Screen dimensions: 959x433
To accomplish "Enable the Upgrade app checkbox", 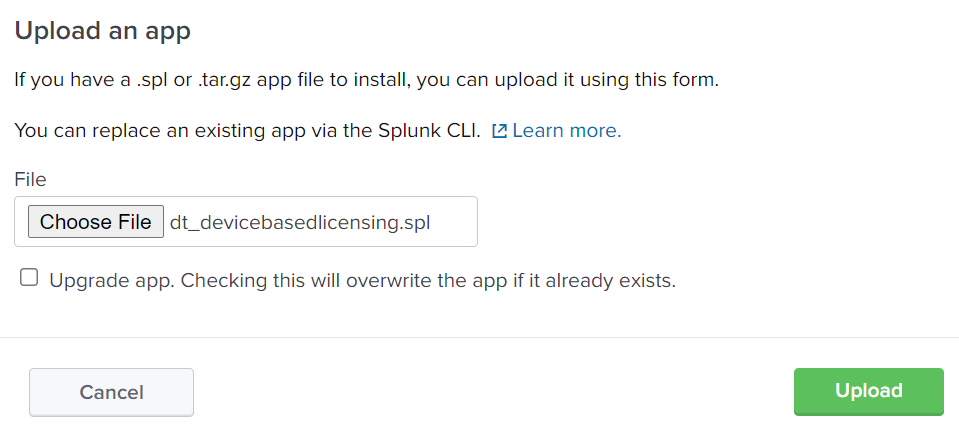I will pyautogui.click(x=30, y=279).
